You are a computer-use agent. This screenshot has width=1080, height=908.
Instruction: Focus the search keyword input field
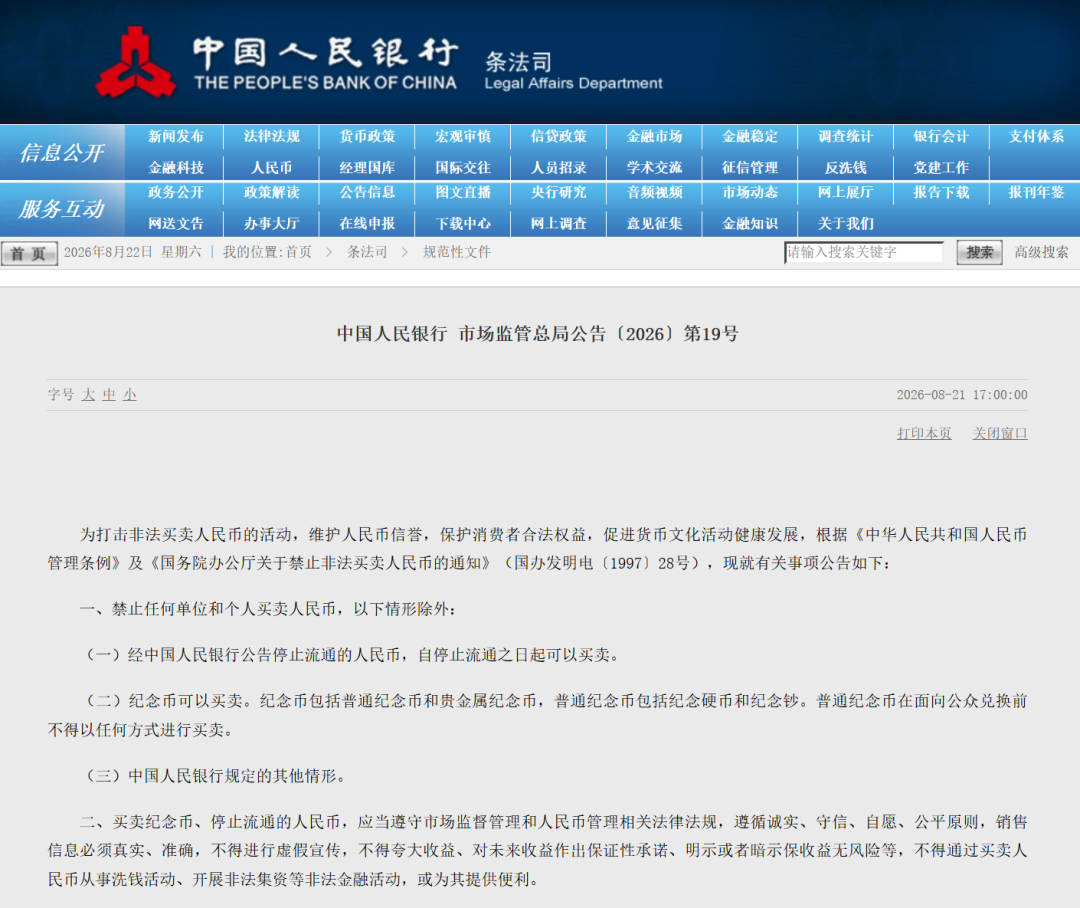[x=864, y=252]
